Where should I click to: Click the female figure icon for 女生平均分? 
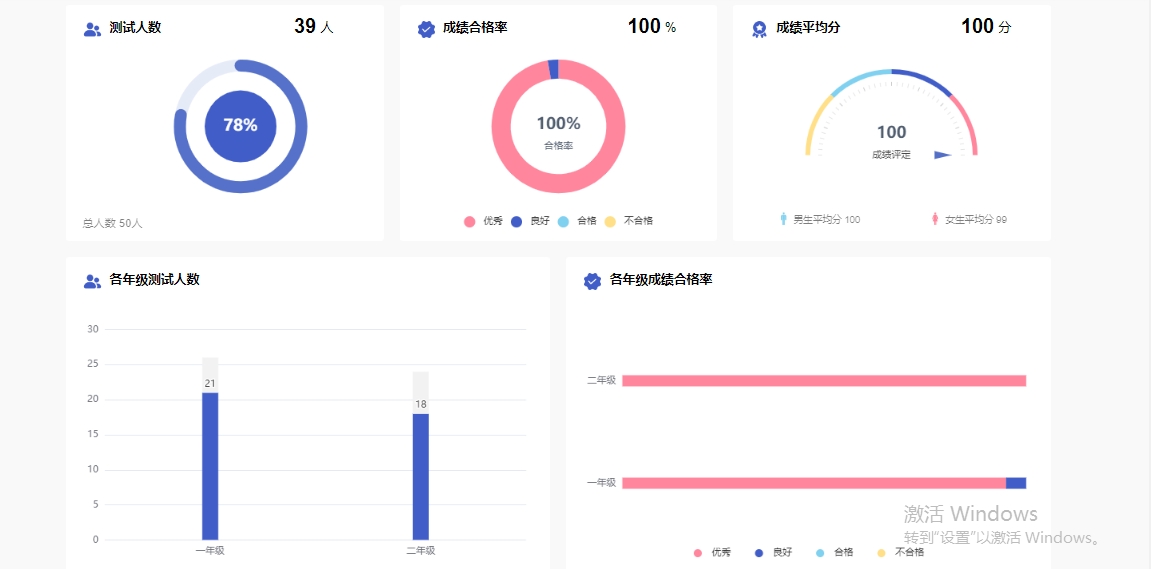(x=935, y=219)
